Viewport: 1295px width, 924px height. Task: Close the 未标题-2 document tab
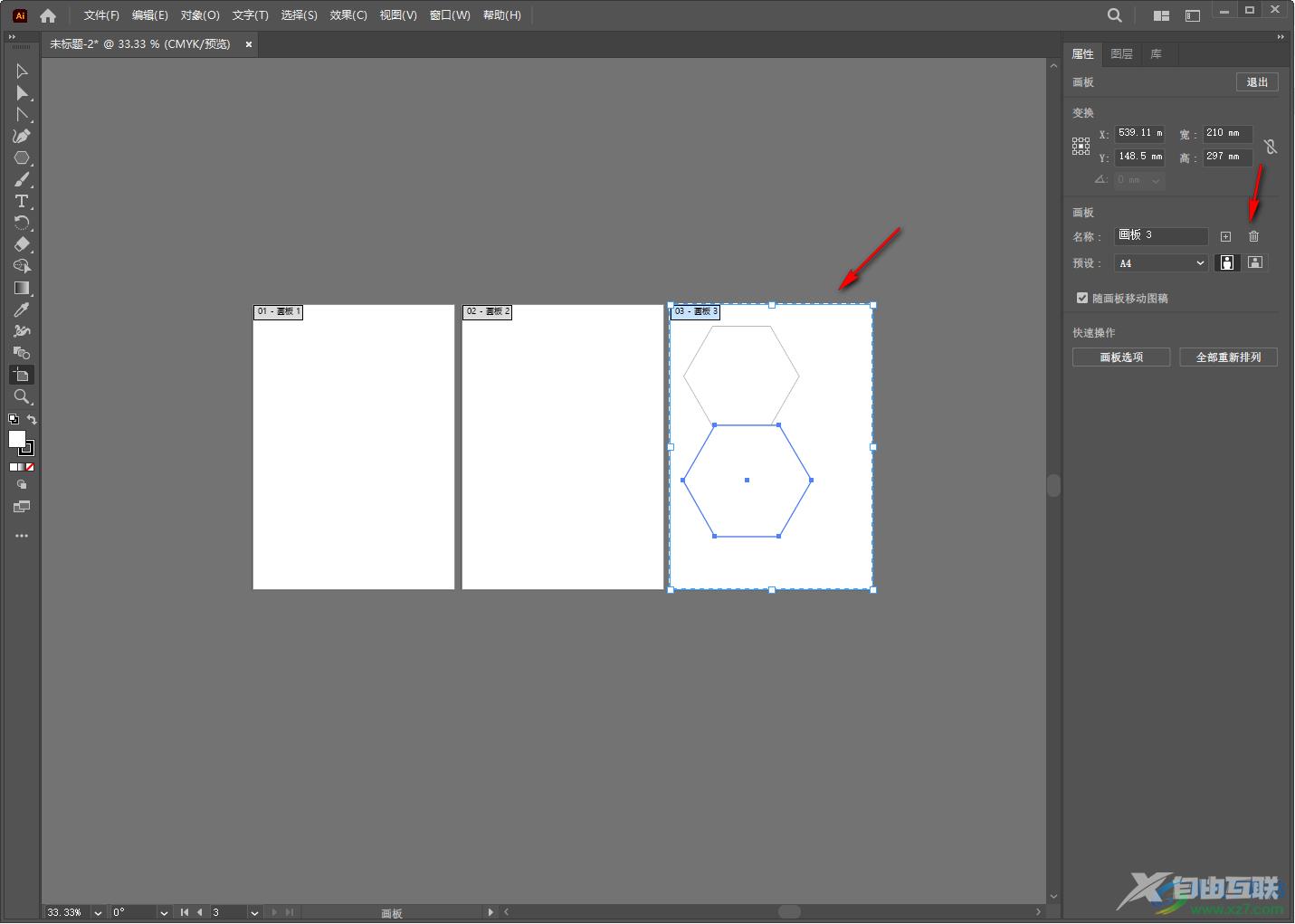click(249, 44)
